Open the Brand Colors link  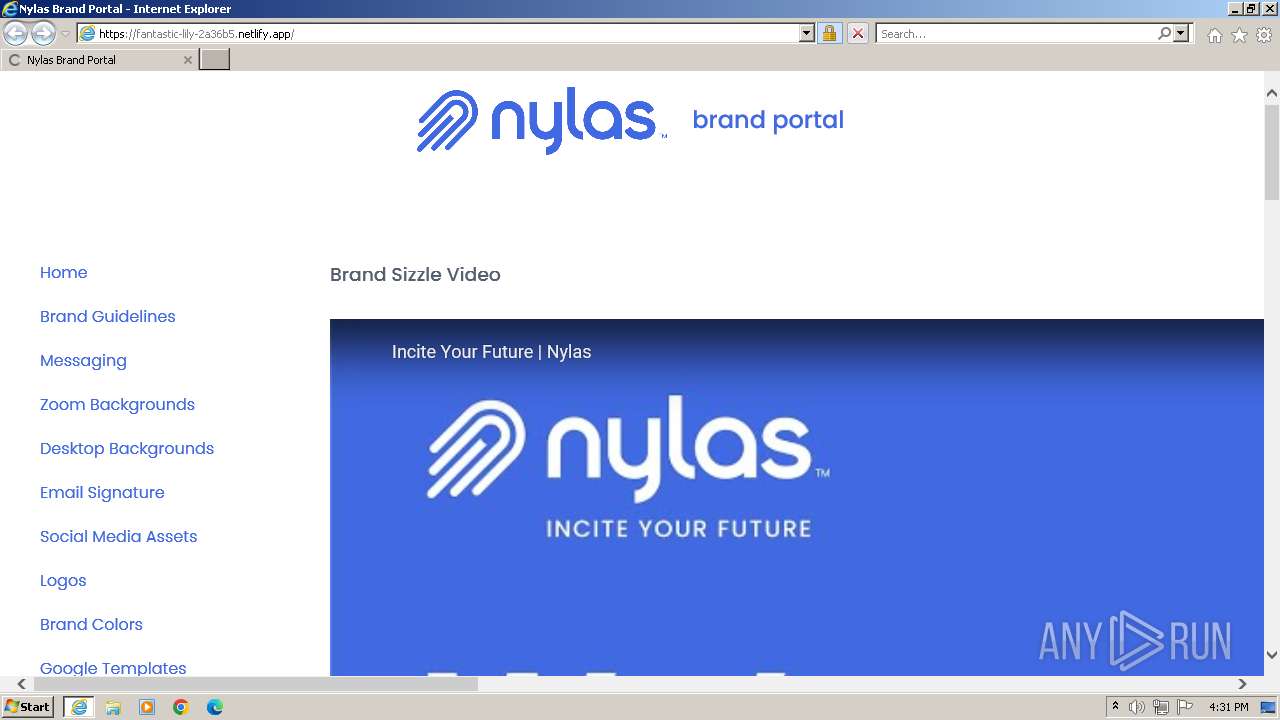pos(91,625)
